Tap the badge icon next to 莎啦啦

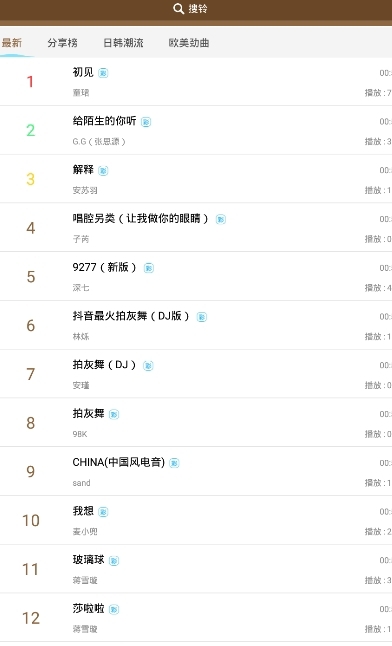(x=114, y=609)
